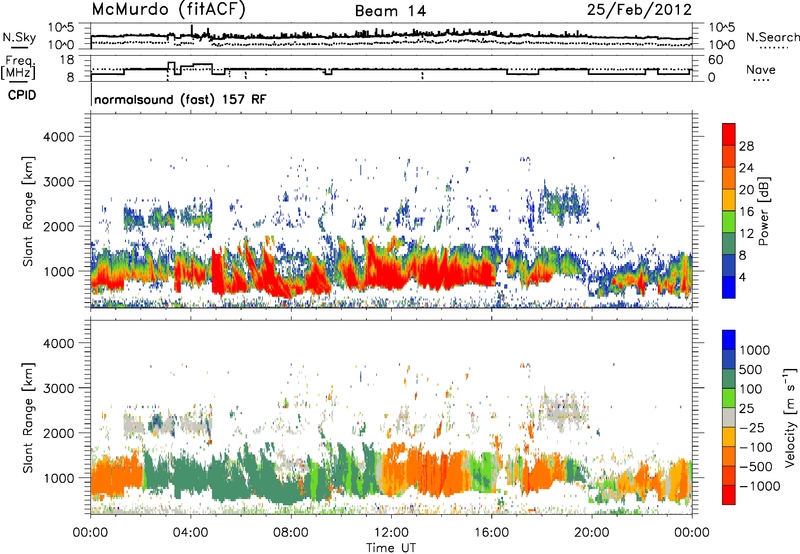This screenshot has width=800, height=554.
Task: Click the 16 label on Power colorbar
Action: [x=746, y=211]
